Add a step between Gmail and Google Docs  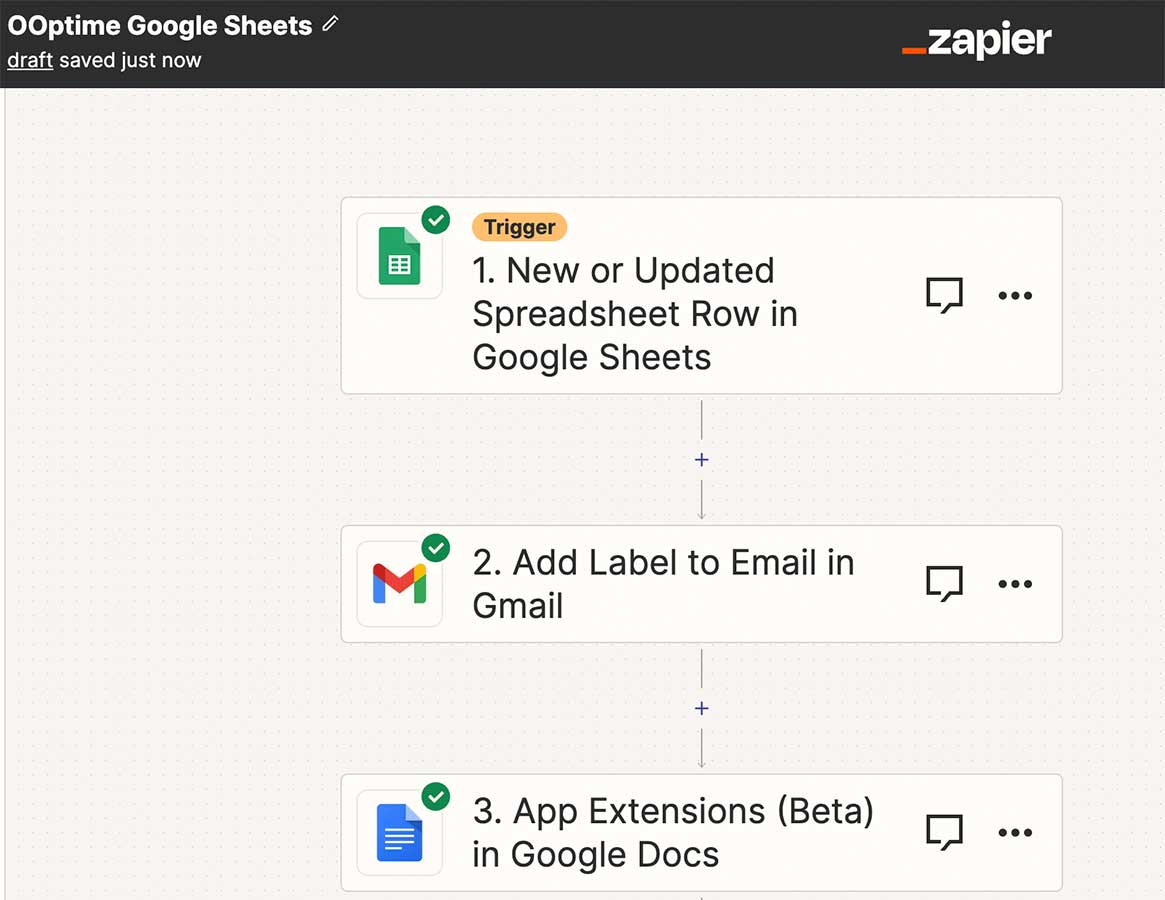(701, 708)
